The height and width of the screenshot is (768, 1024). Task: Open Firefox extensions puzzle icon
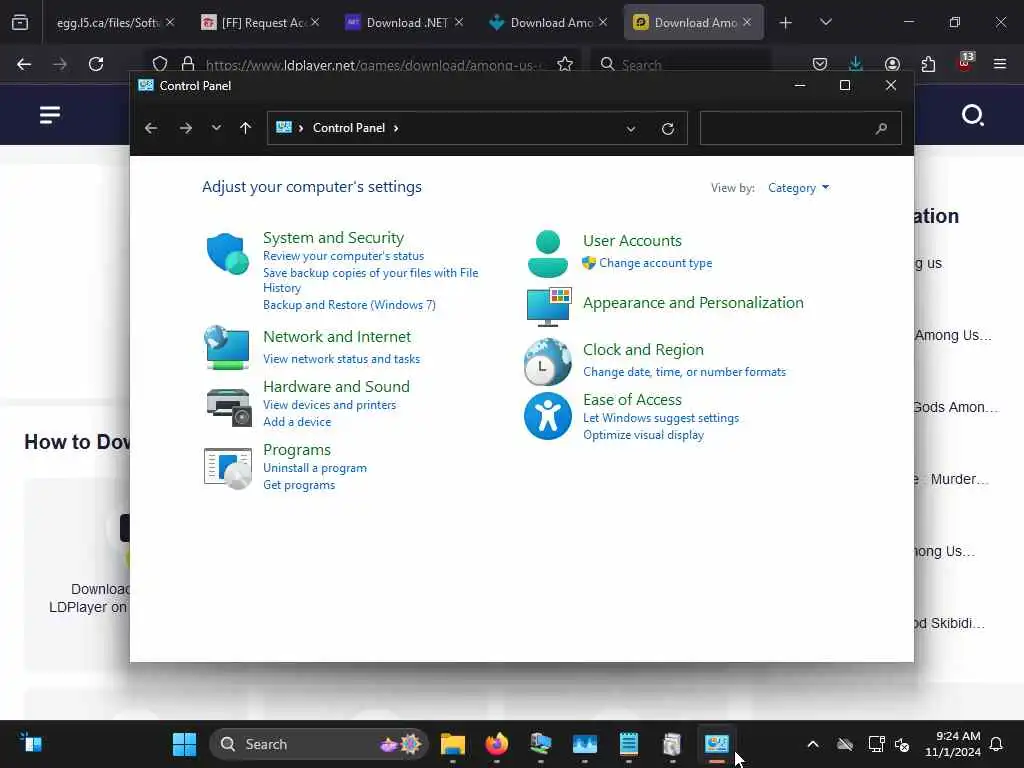pos(928,64)
